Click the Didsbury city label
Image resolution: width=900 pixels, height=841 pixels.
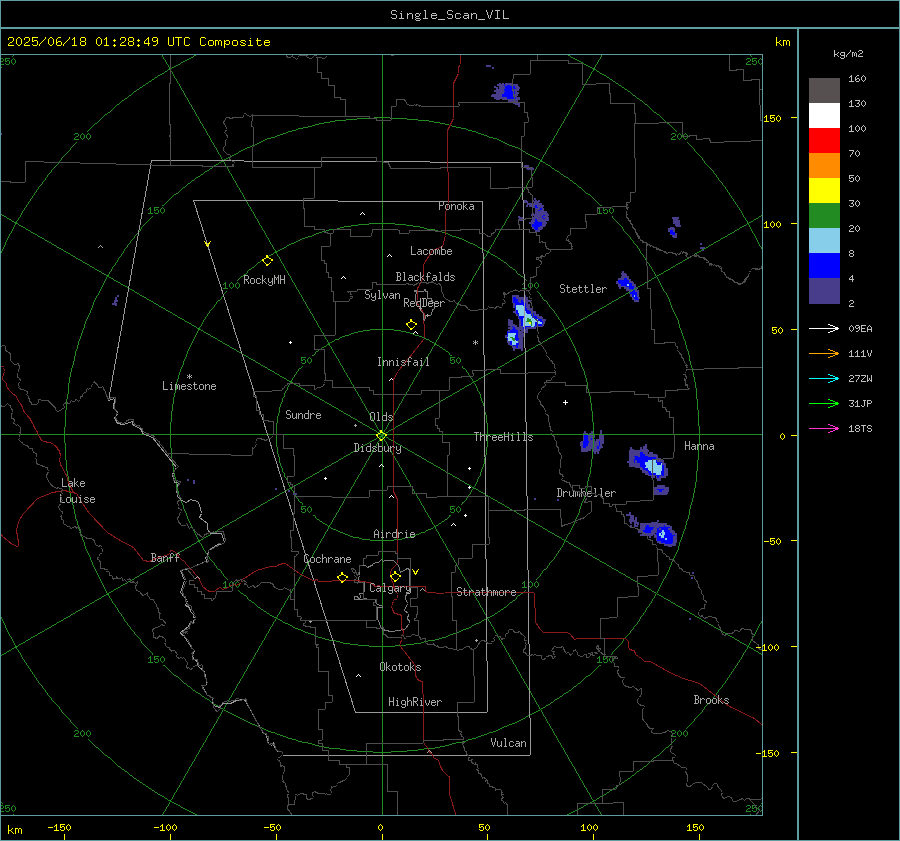[x=378, y=448]
